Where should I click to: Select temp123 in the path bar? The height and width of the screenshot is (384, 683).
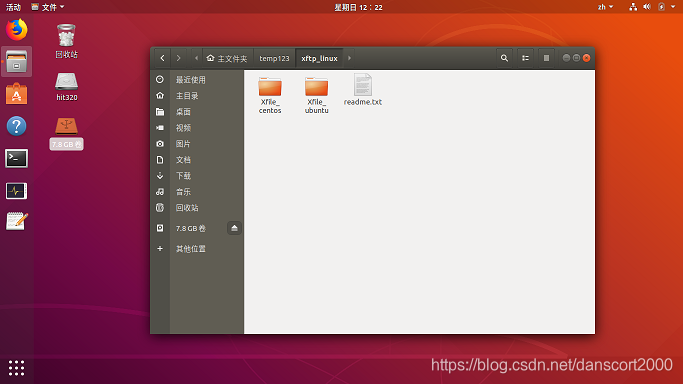point(274,58)
